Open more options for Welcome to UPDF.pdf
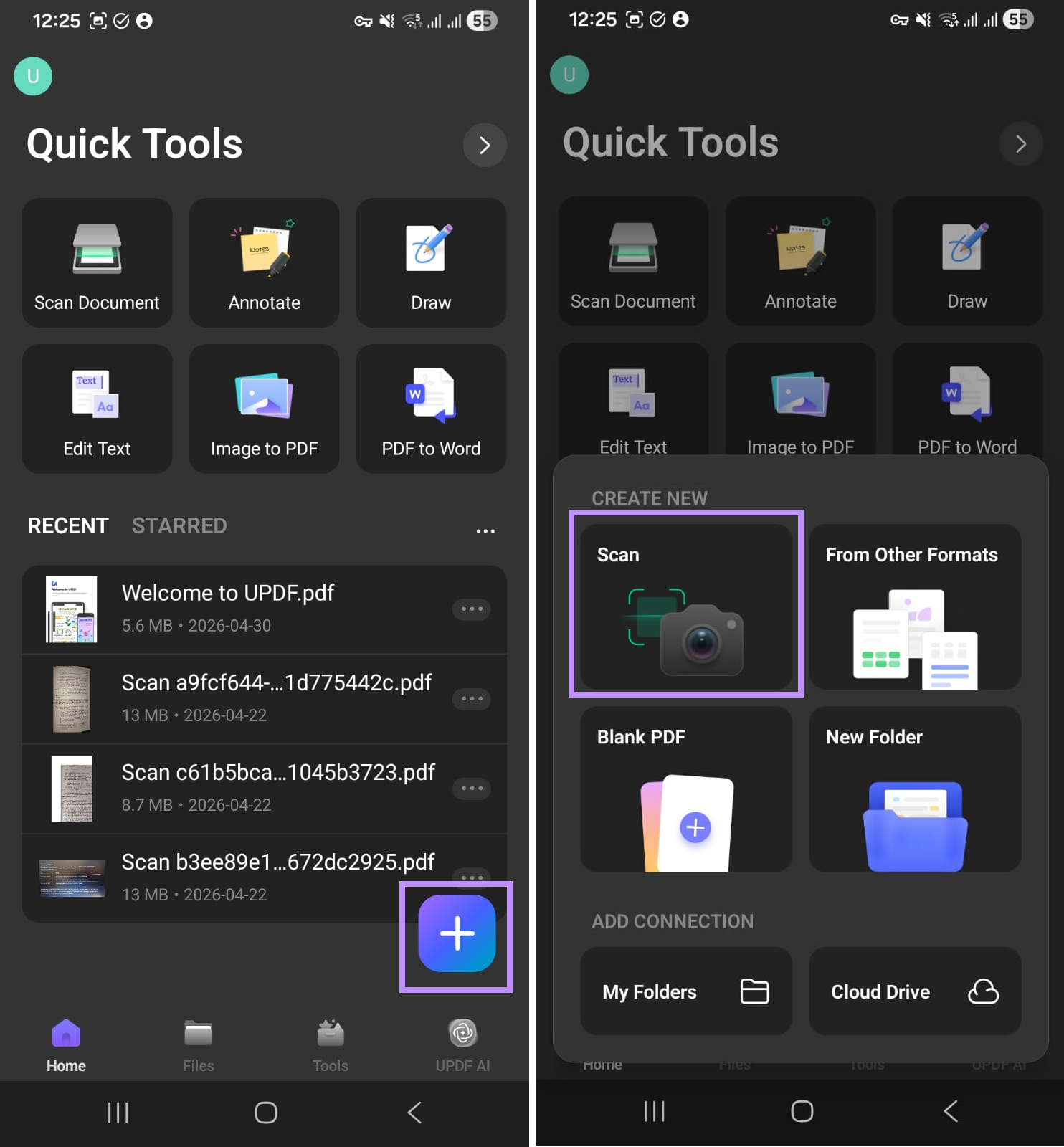 [472, 609]
